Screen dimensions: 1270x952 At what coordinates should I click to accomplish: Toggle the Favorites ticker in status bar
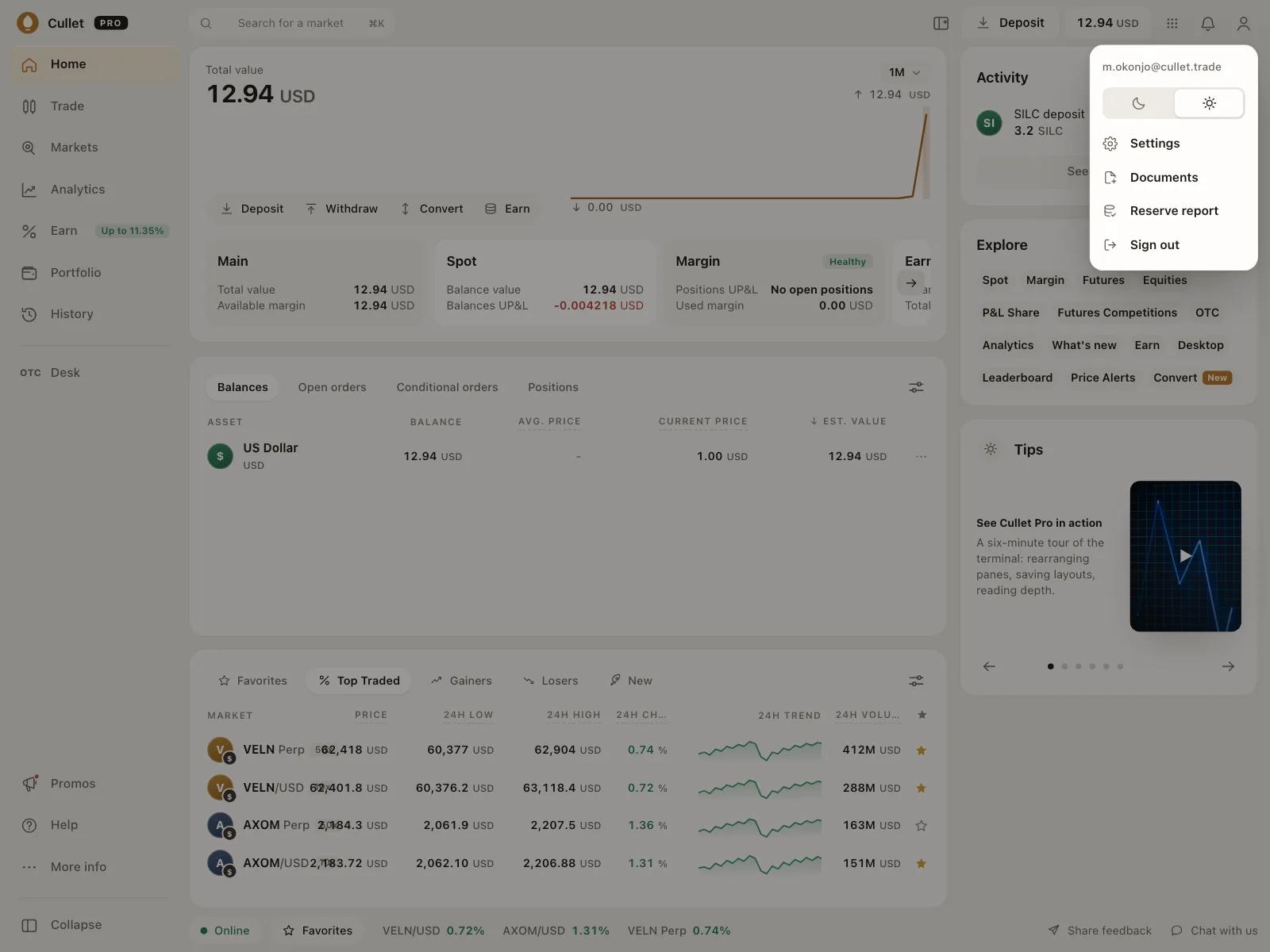(x=317, y=931)
